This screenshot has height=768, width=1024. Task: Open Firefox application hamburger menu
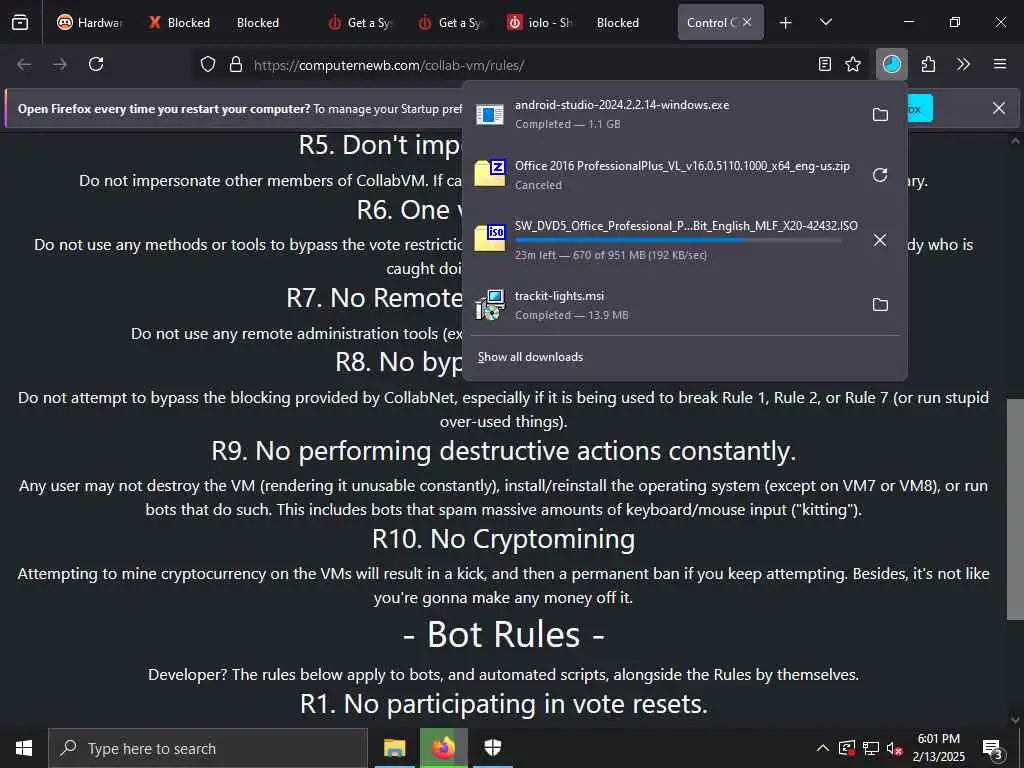click(1000, 64)
